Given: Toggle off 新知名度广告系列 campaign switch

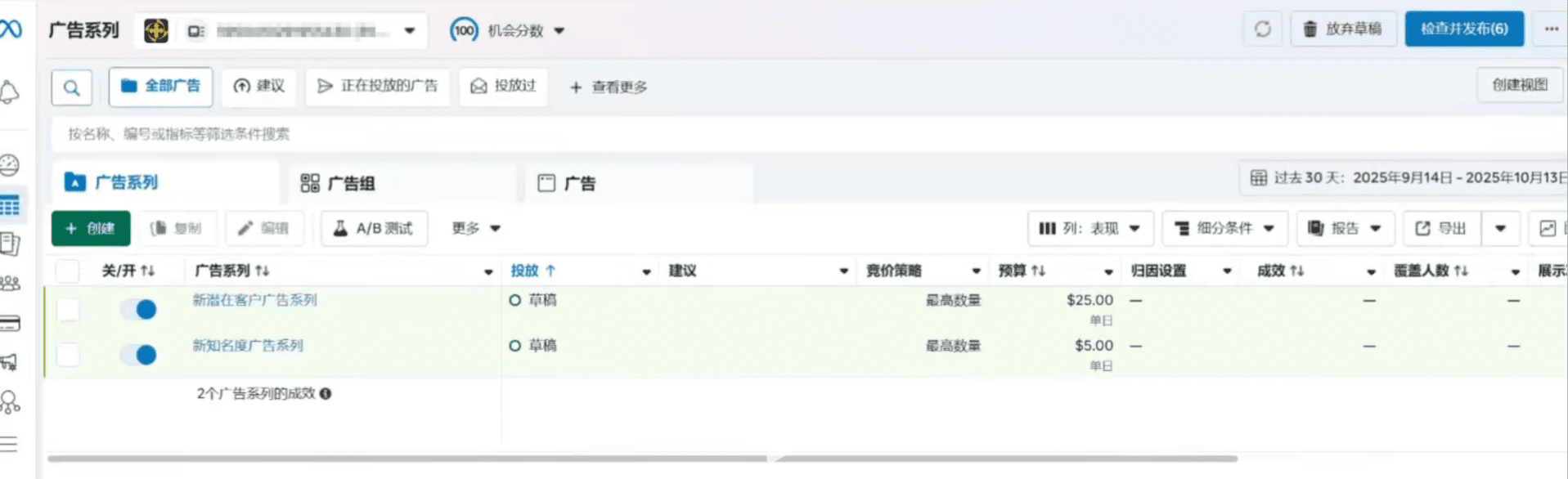Looking at the screenshot, I should [x=138, y=355].
